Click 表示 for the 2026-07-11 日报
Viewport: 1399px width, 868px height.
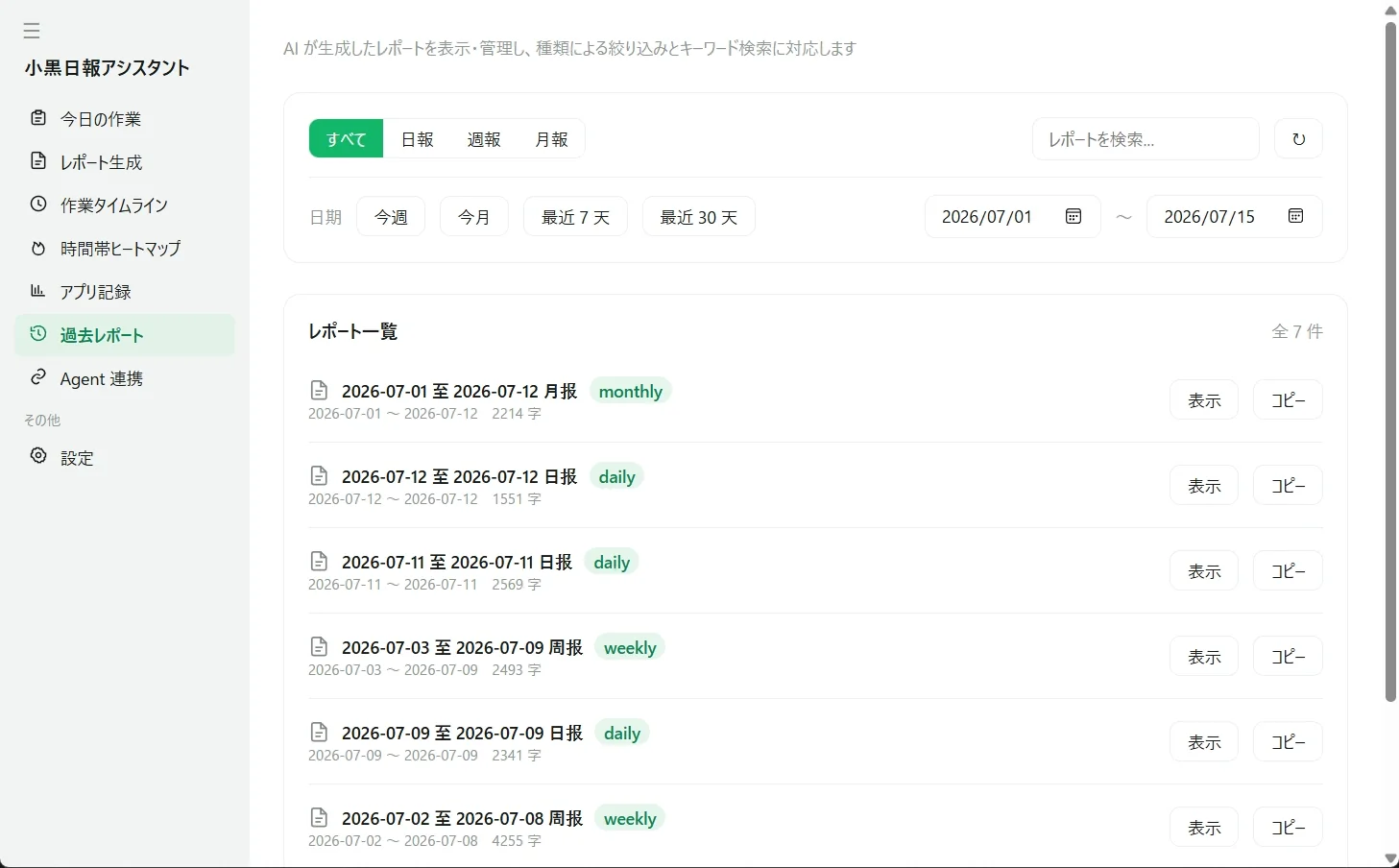[1204, 571]
